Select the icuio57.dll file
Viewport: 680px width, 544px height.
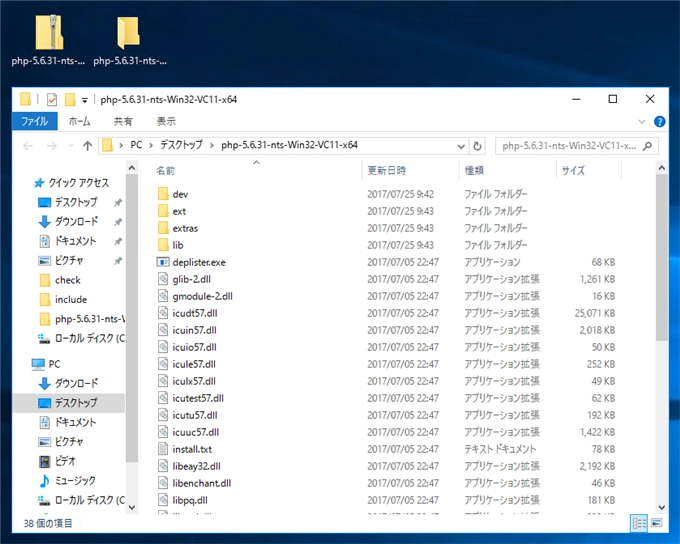click(x=187, y=347)
